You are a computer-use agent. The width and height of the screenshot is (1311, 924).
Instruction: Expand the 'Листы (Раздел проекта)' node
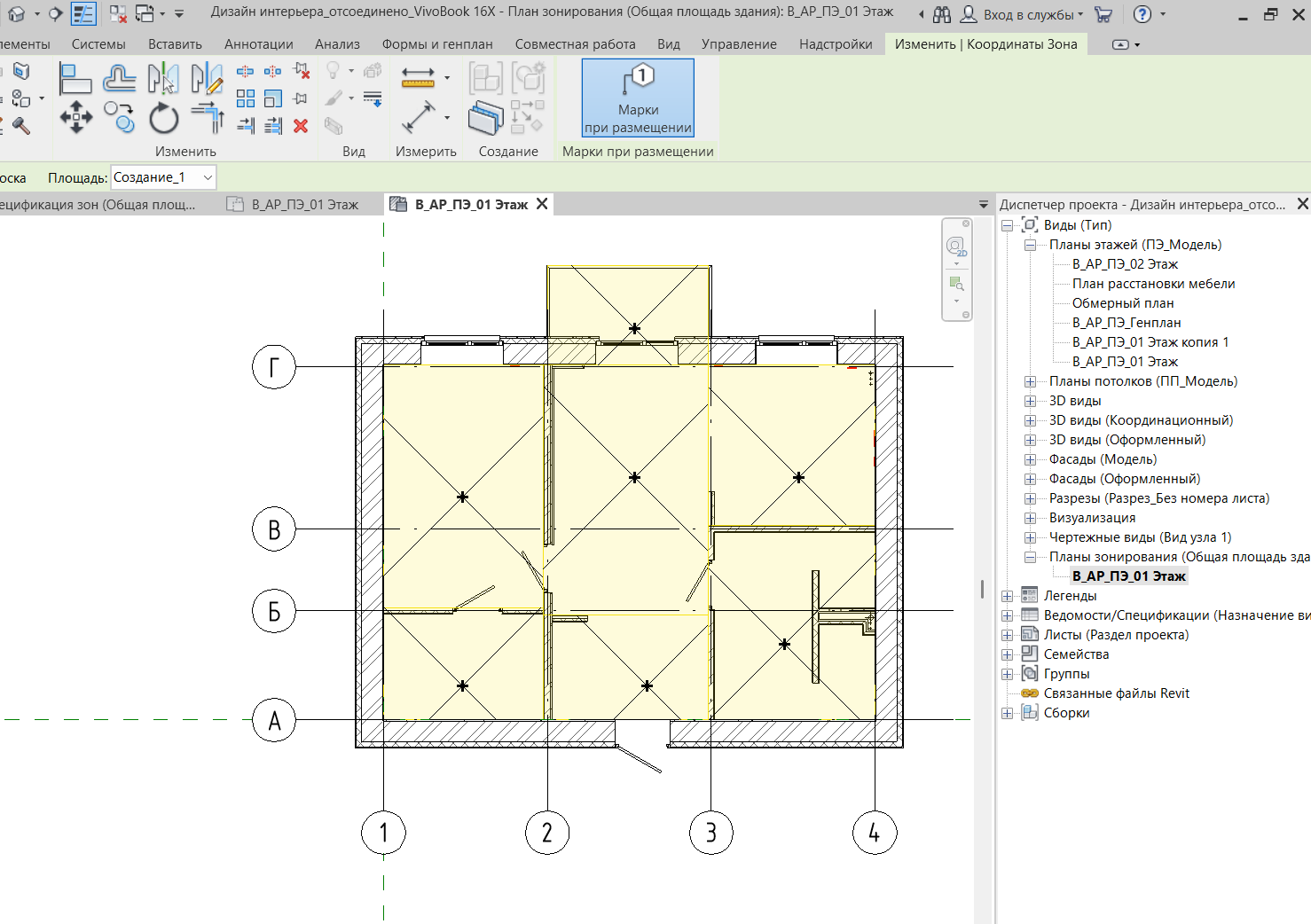tap(1007, 635)
